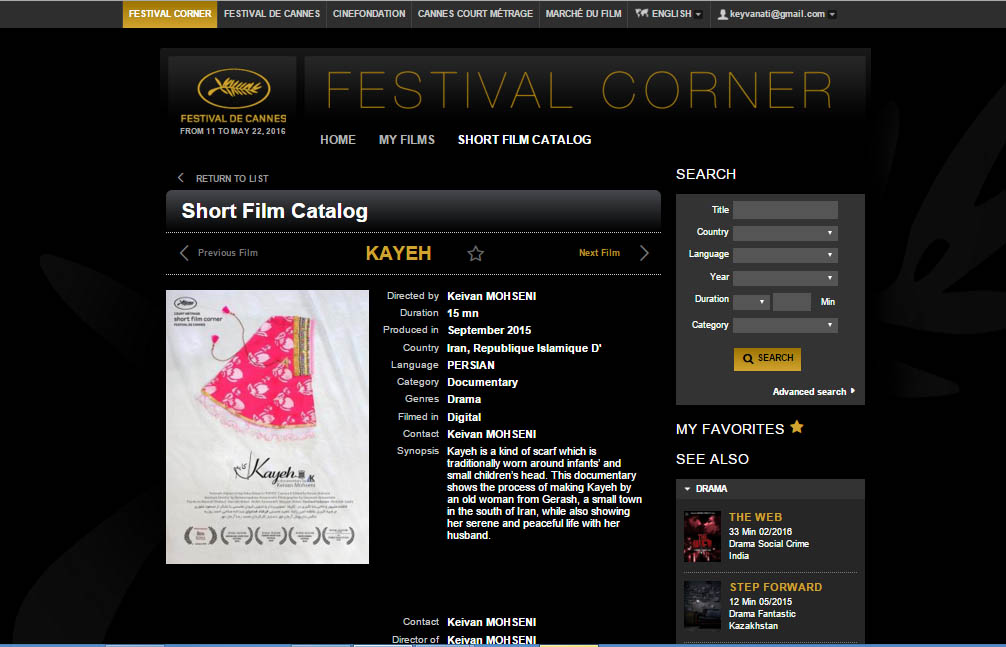1006x647 pixels.
Task: Select the Festival Corner top tab
Action: pyautogui.click(x=170, y=13)
